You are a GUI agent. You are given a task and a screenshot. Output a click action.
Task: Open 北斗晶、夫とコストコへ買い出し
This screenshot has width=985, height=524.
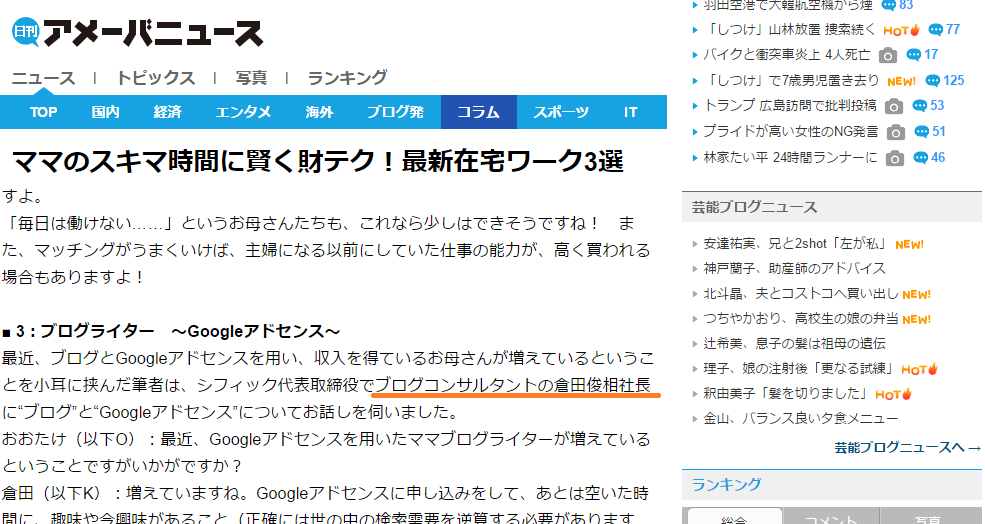click(x=802, y=293)
